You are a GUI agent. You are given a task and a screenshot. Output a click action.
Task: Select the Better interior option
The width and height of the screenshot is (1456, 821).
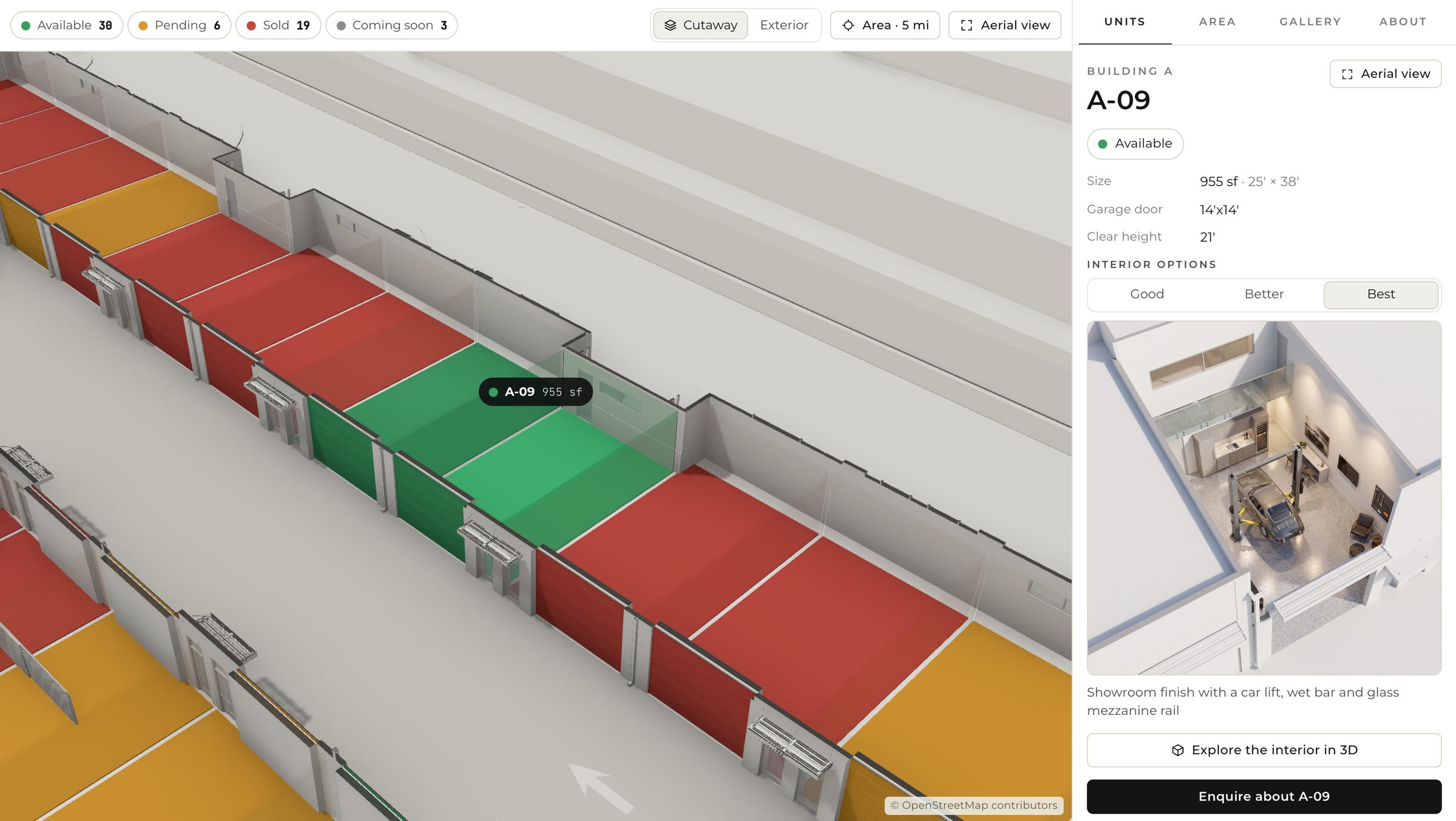click(x=1264, y=294)
